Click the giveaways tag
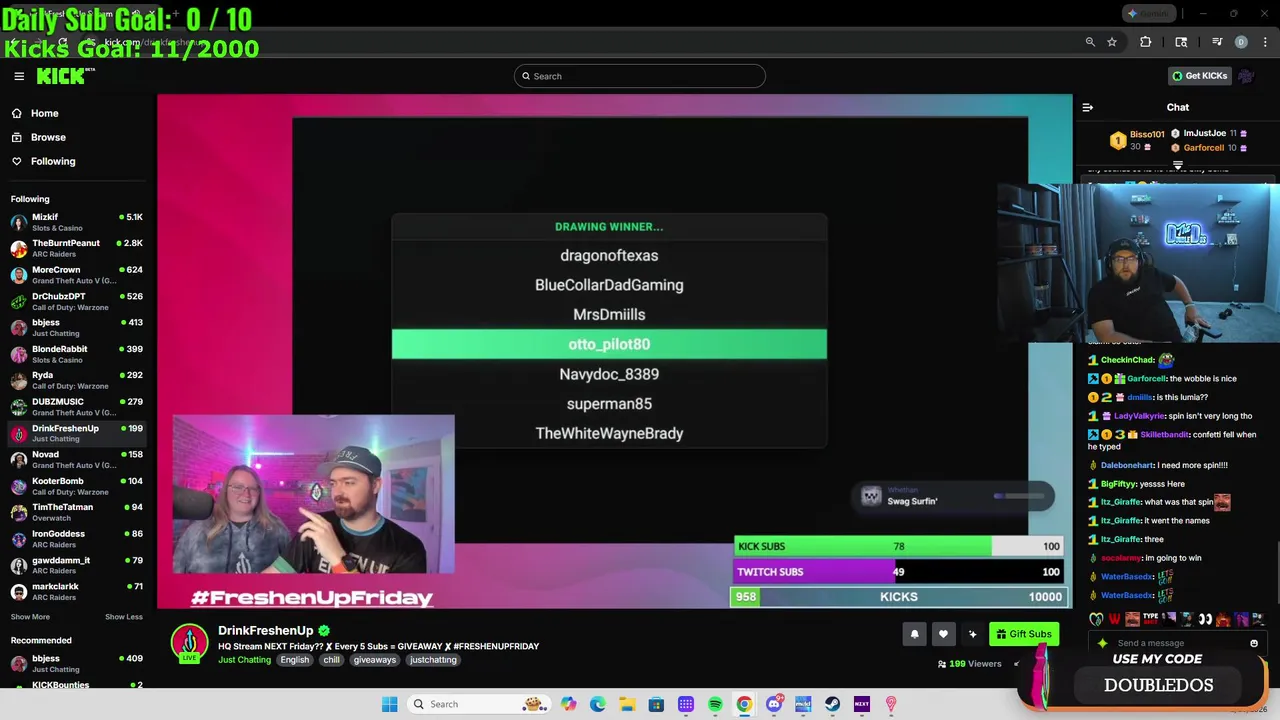This screenshot has height=720, width=1280. (x=375, y=660)
